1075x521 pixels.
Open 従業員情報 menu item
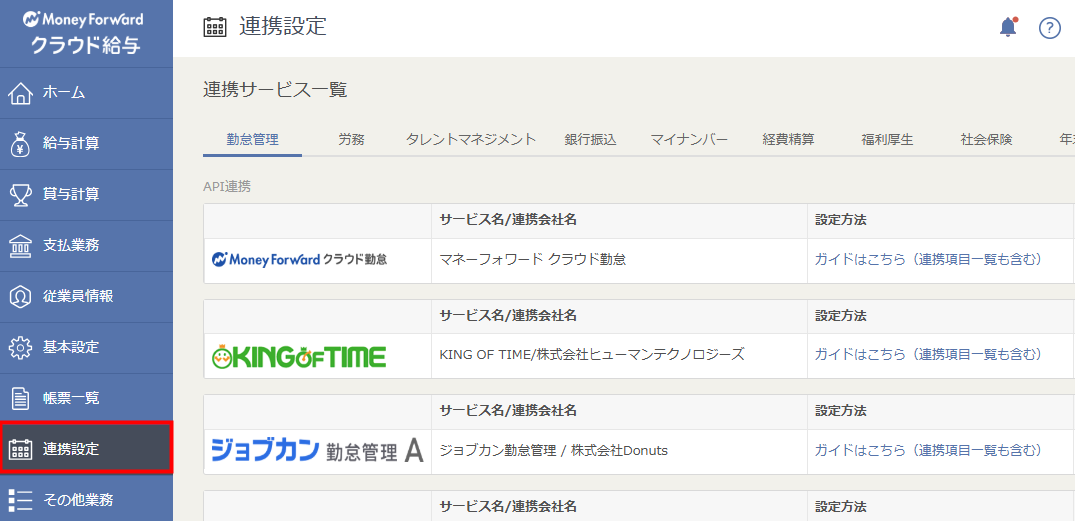86,296
